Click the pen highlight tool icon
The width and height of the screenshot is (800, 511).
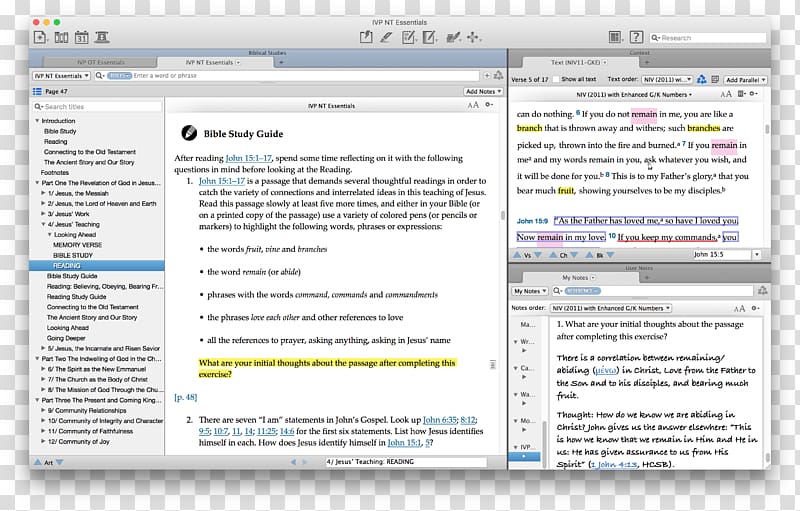click(388, 37)
